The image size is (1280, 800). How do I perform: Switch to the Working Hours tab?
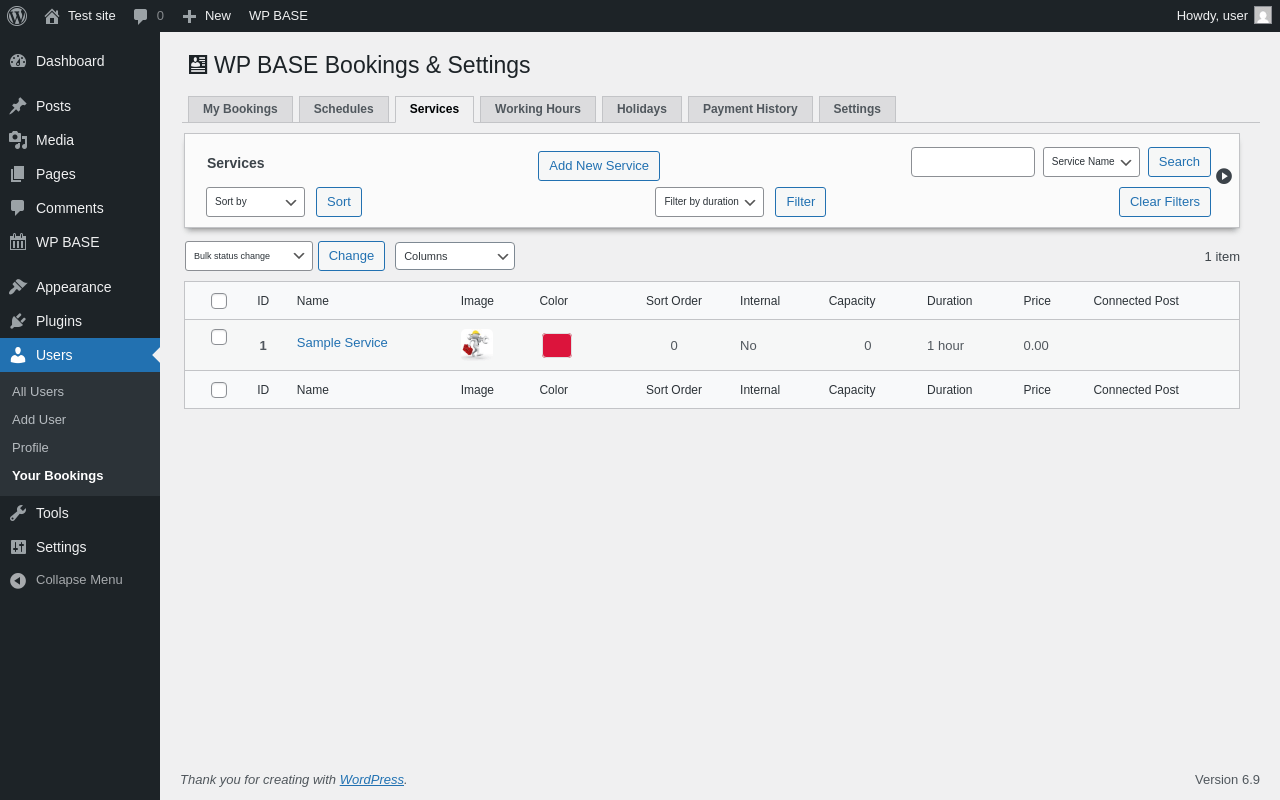[x=537, y=109]
